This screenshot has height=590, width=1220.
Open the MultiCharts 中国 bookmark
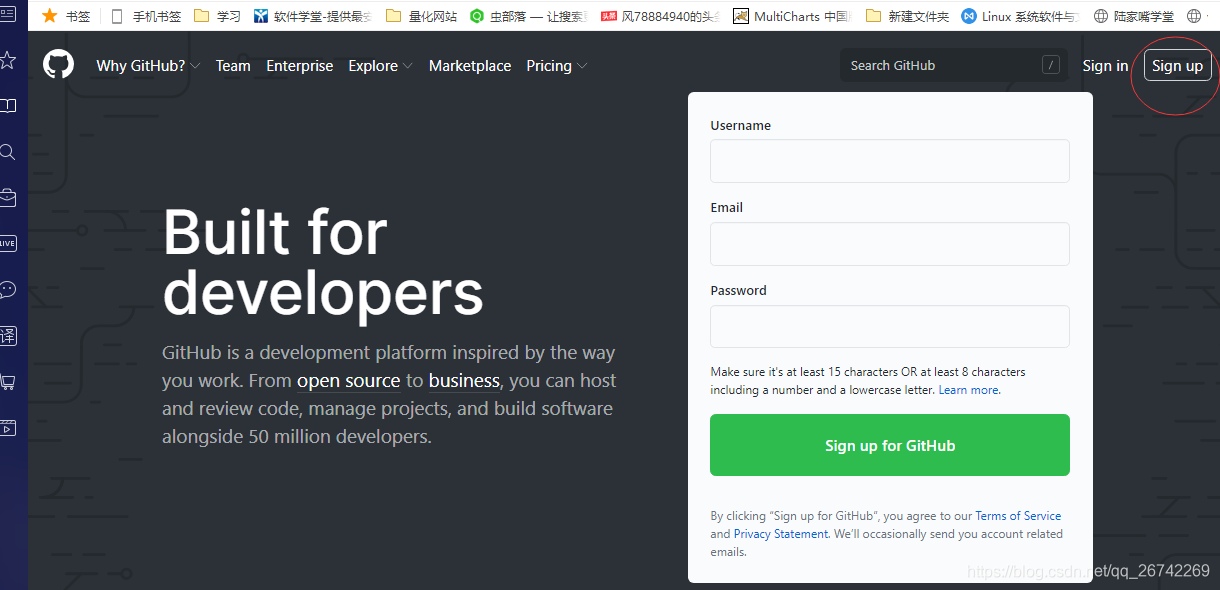coord(792,16)
